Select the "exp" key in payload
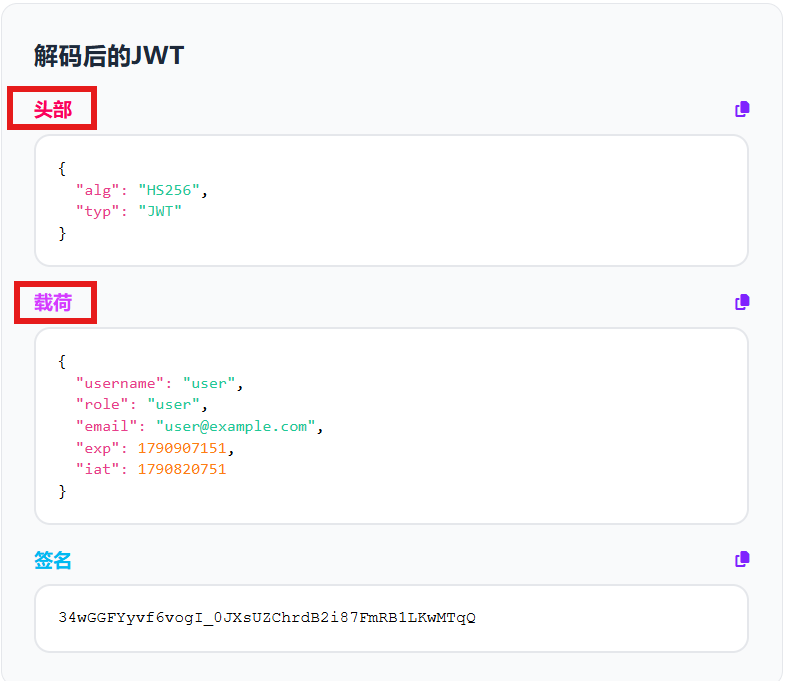The width and height of the screenshot is (788, 681). pos(97,448)
